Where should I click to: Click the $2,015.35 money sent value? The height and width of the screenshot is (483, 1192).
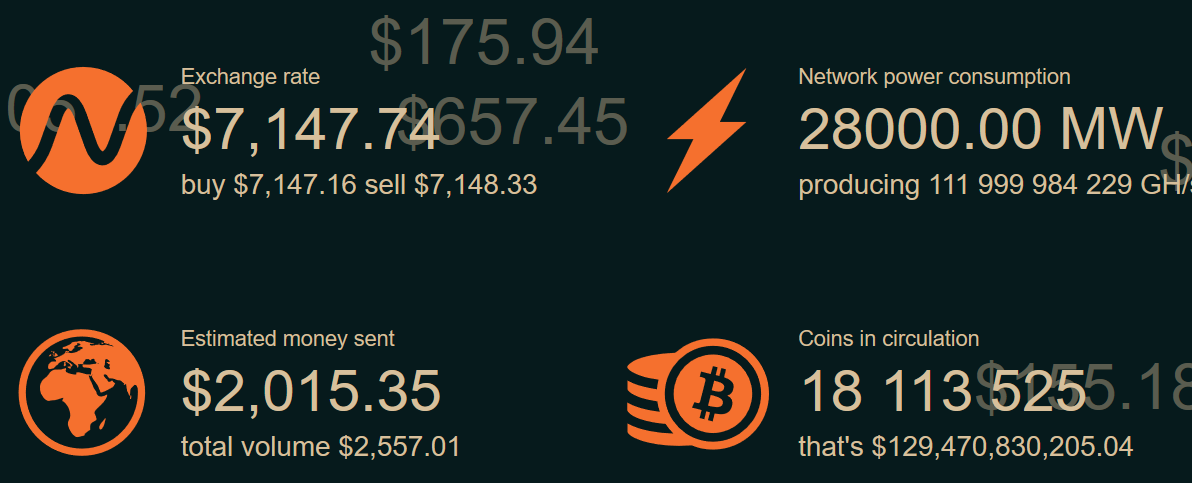[x=311, y=392]
